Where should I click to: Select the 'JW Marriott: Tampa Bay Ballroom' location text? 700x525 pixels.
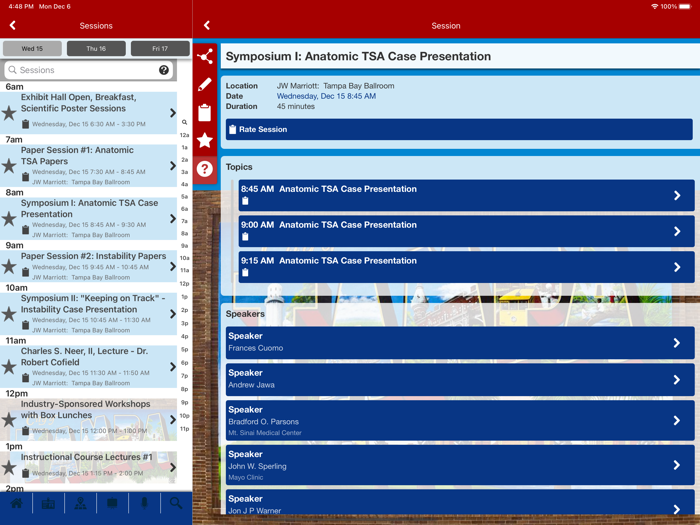pos(335,86)
